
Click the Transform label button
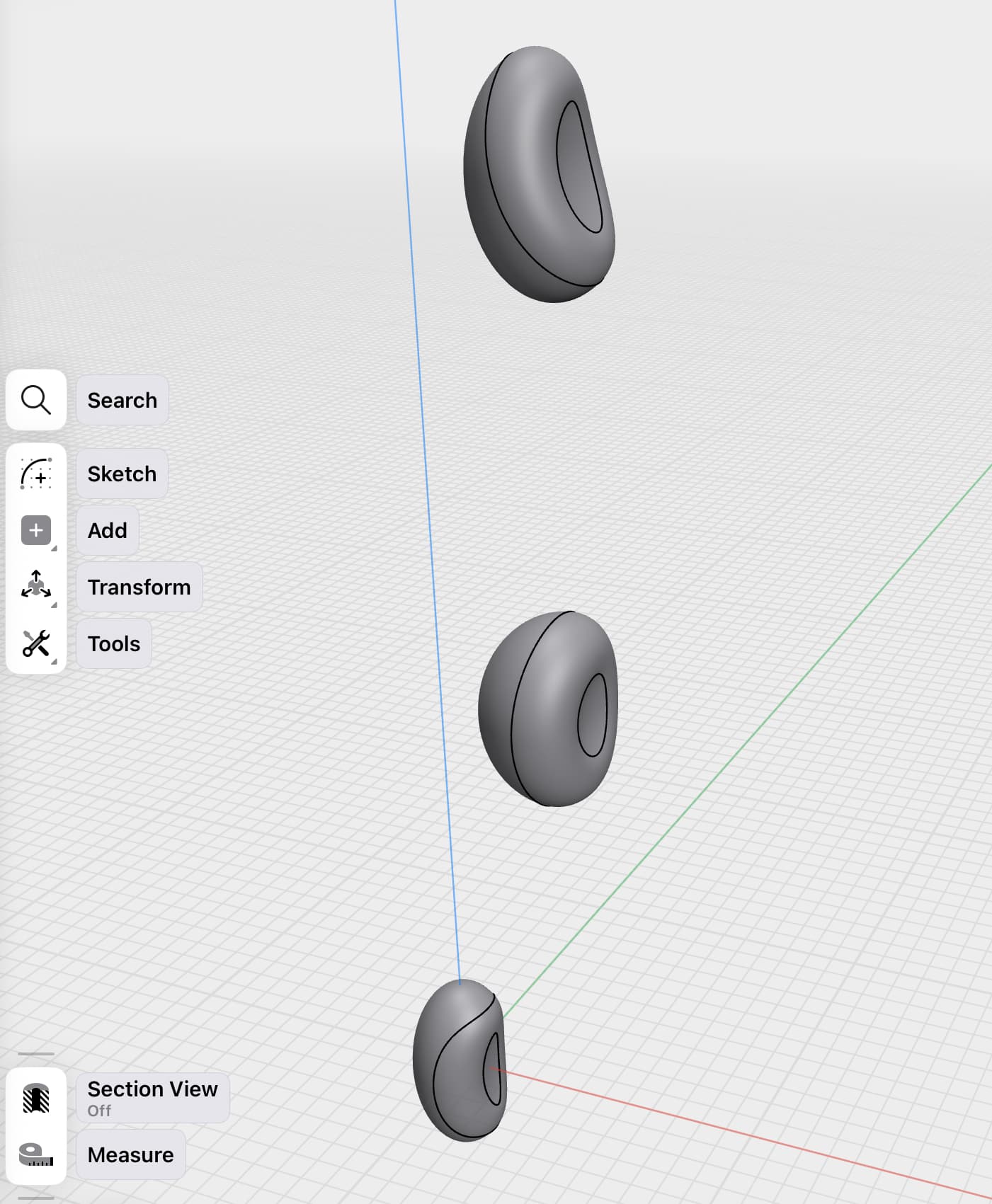point(139,587)
